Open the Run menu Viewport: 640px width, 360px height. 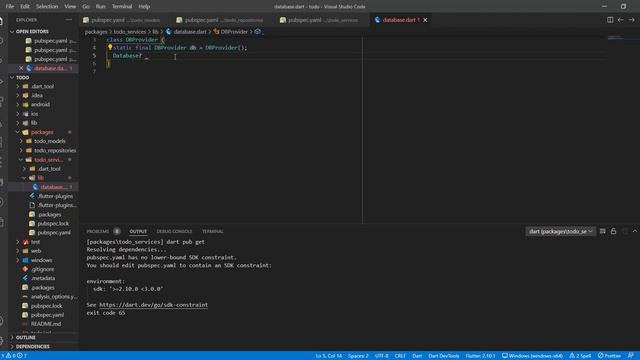[100, 6]
